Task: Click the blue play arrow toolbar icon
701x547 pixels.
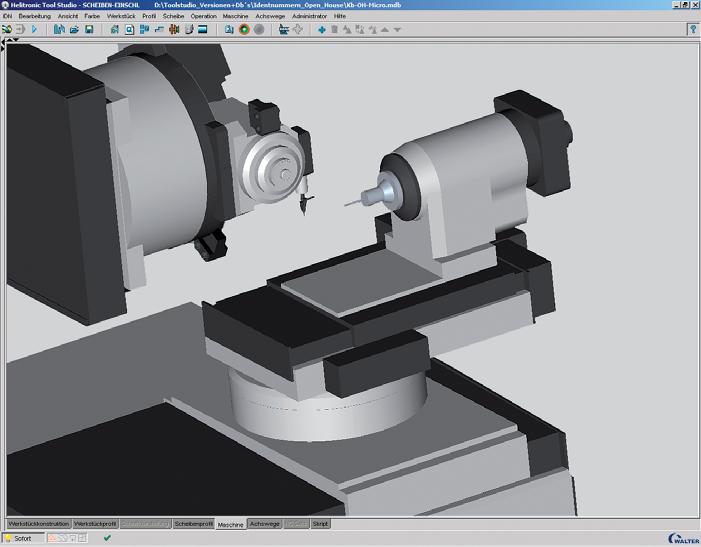Action: [34, 29]
